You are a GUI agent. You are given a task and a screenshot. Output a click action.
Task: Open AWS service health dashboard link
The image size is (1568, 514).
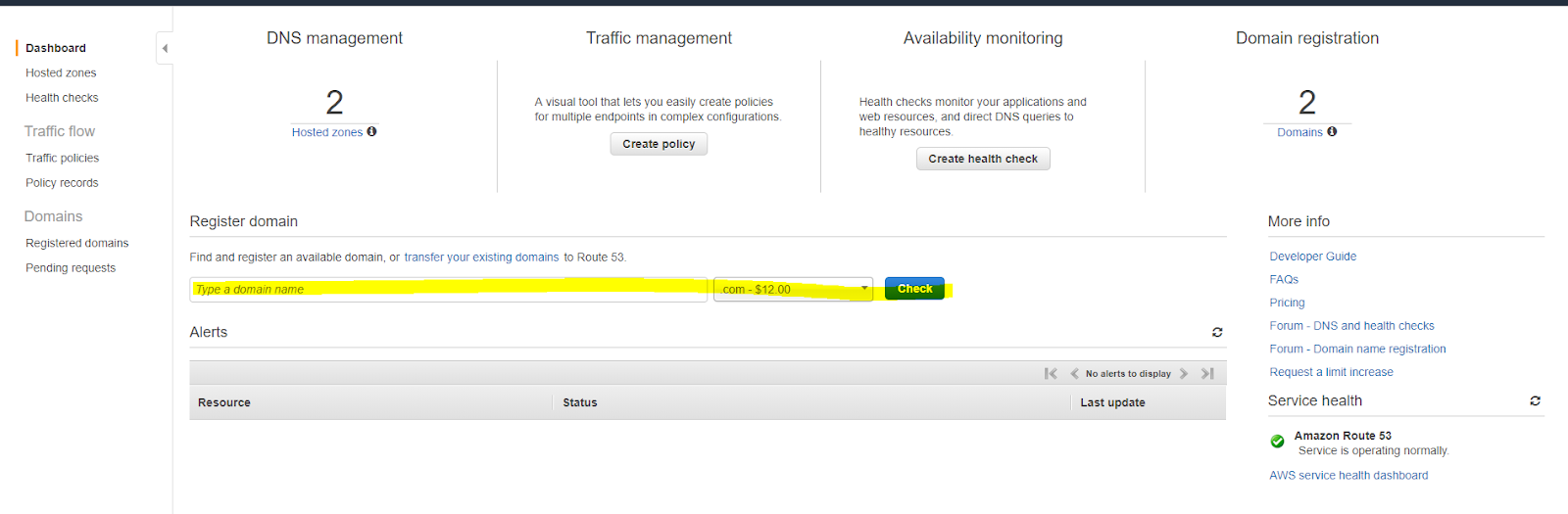[1348, 476]
